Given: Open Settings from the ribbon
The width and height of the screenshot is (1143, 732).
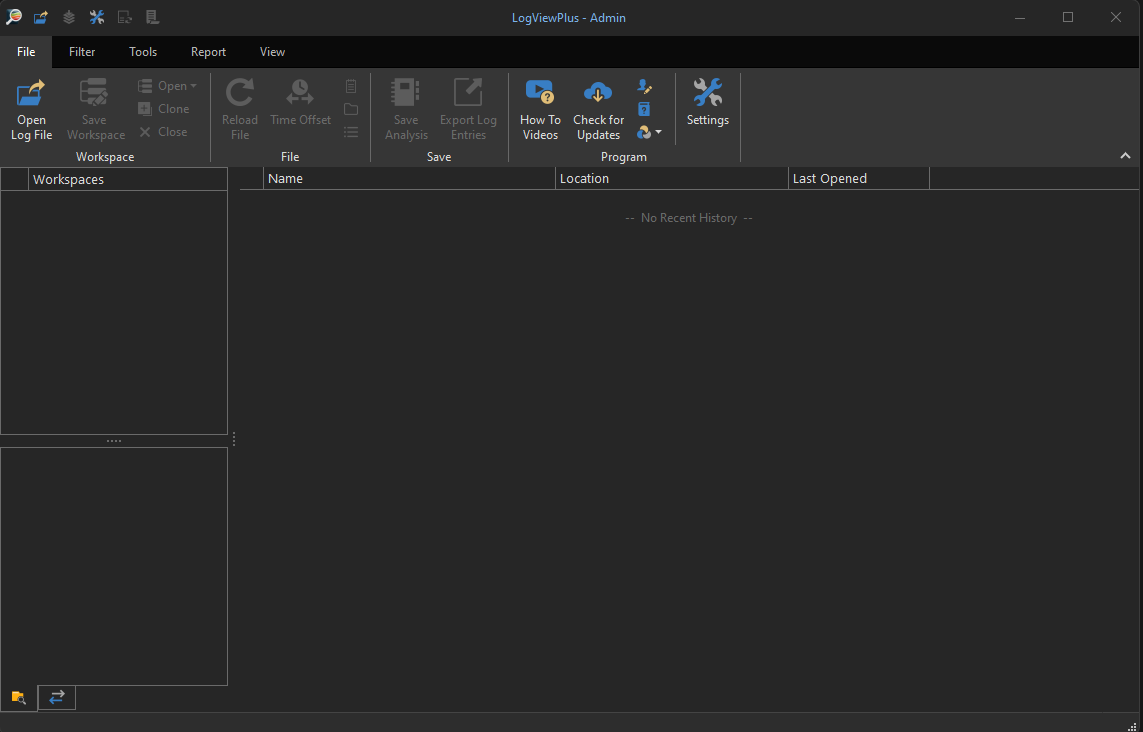Looking at the screenshot, I should pyautogui.click(x=708, y=104).
